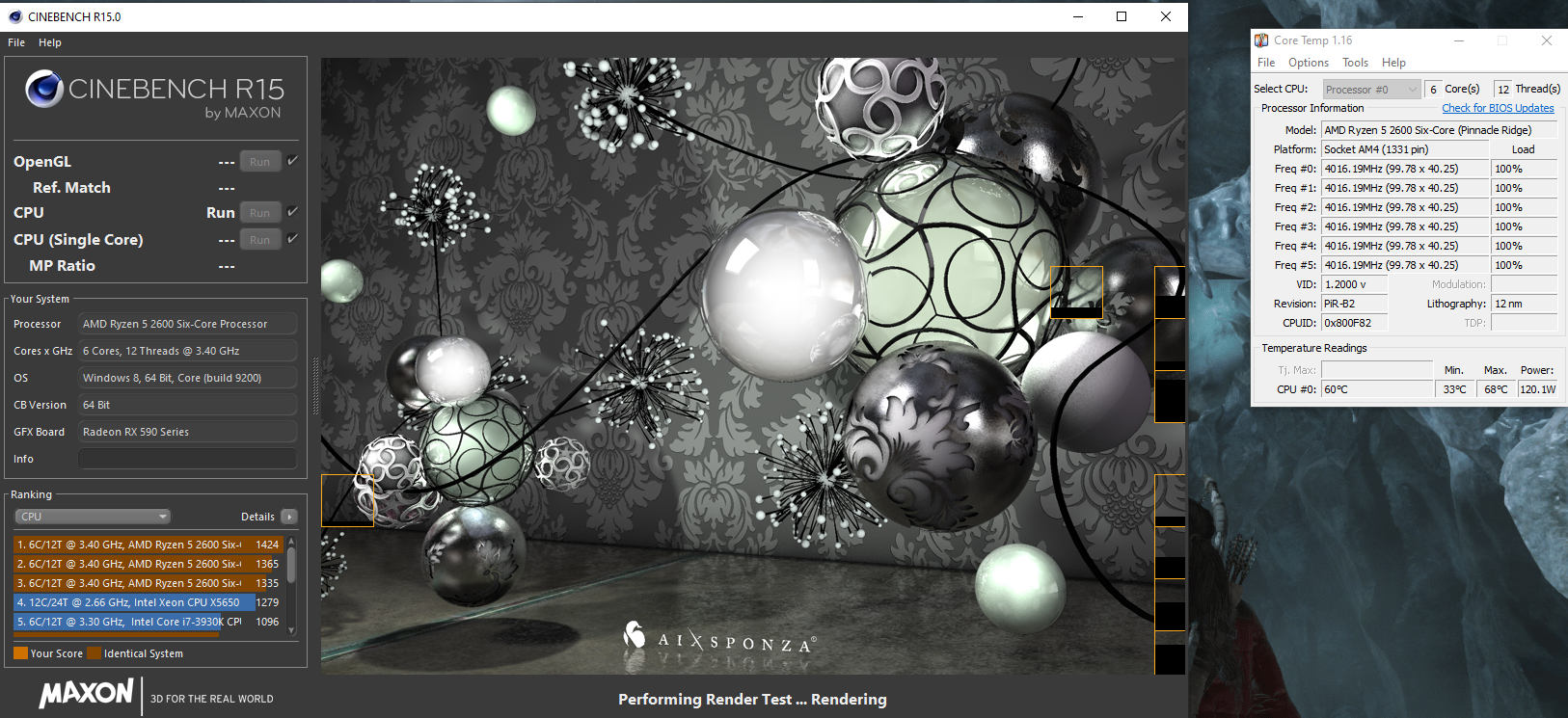1568x718 pixels.
Task: Click the '6 Cores, 12 Threads @ 3.40 GHz' field
Action: point(188,351)
